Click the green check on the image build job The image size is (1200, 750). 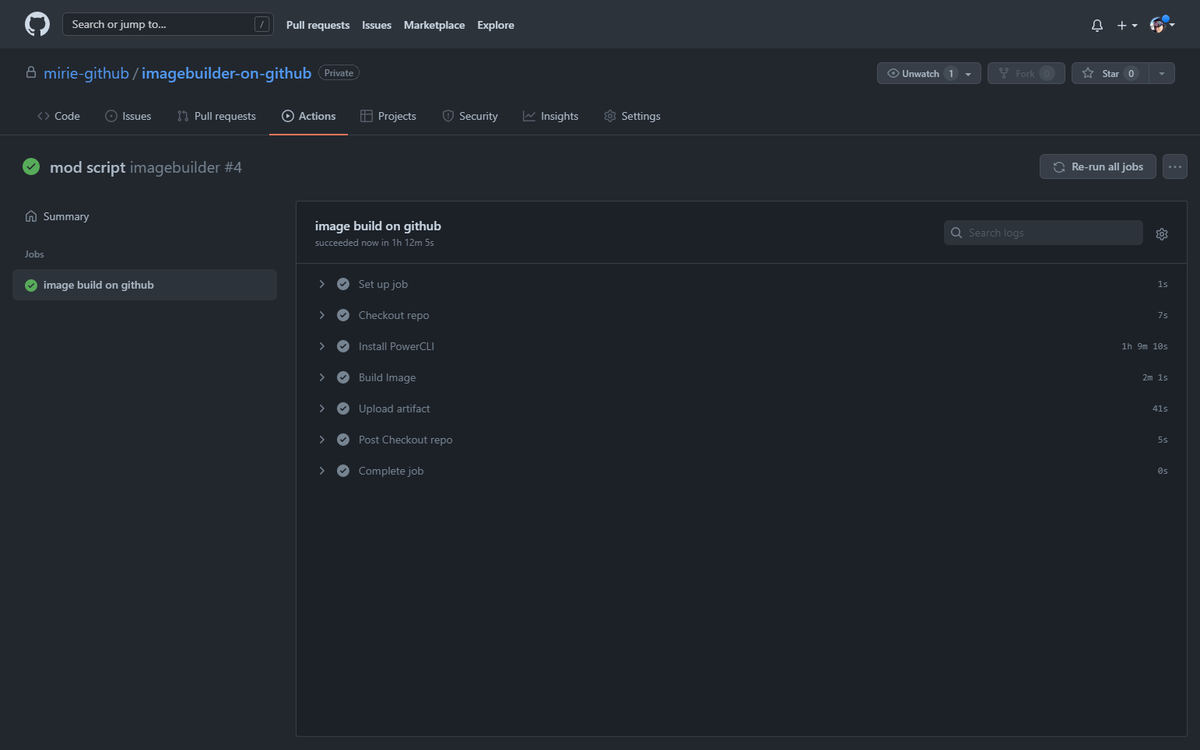[31, 285]
